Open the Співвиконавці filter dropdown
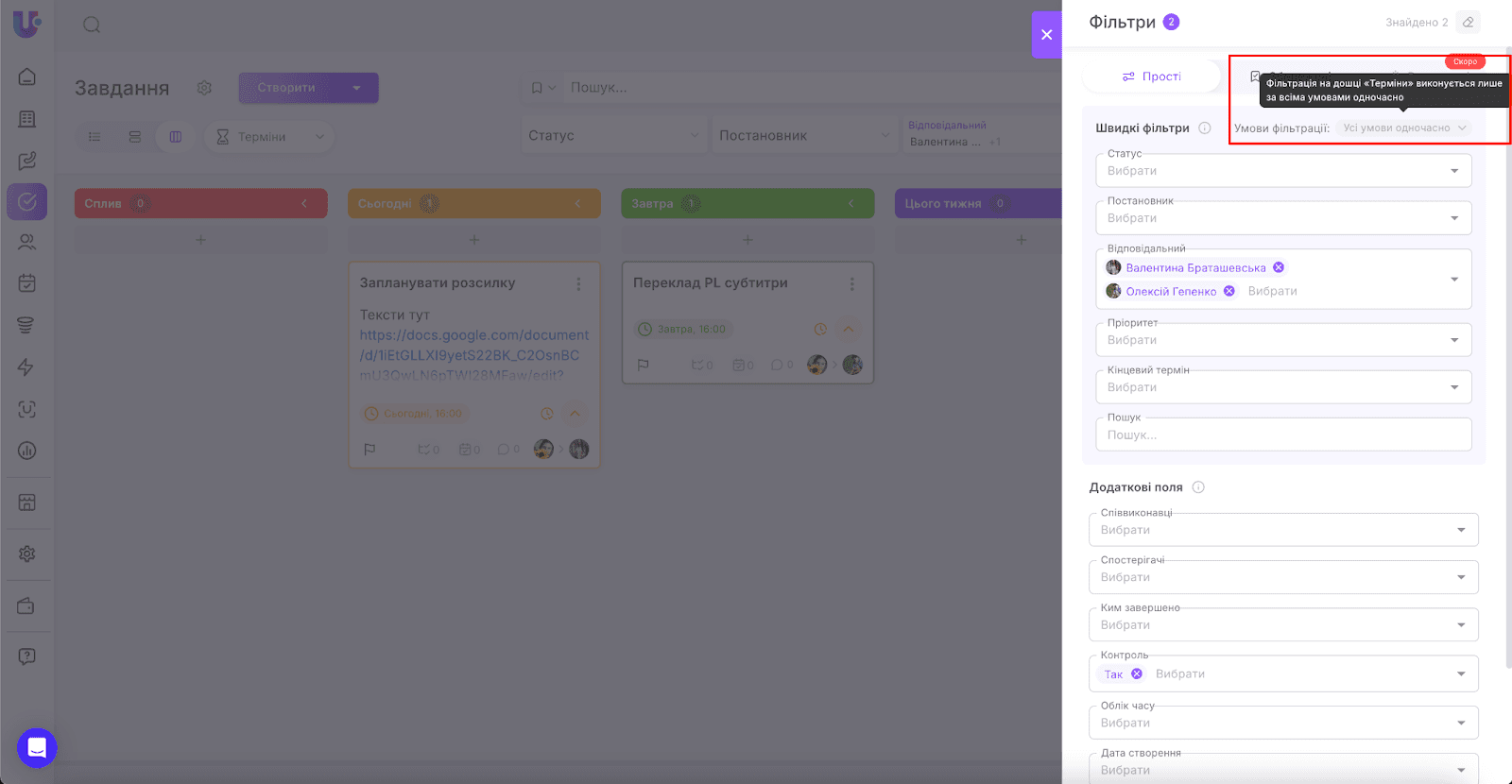Image resolution: width=1512 pixels, height=784 pixels. coord(1283,530)
